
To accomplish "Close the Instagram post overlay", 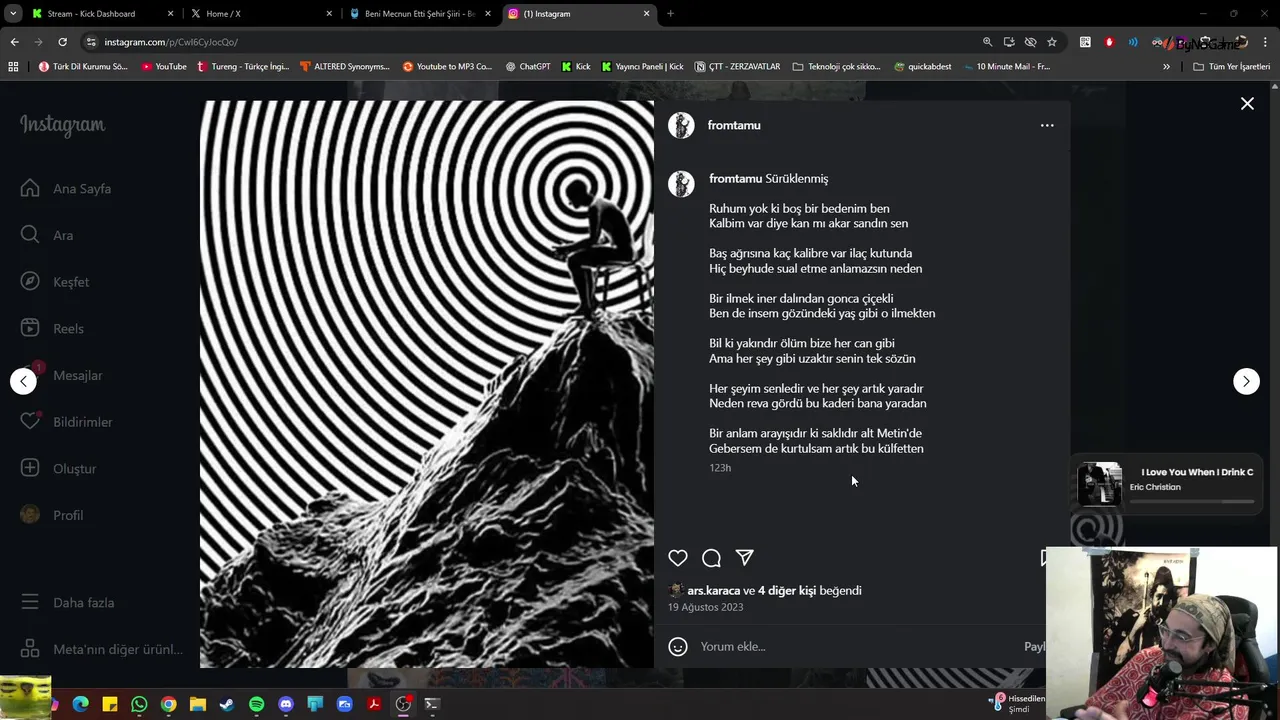I will pos(1247,104).
